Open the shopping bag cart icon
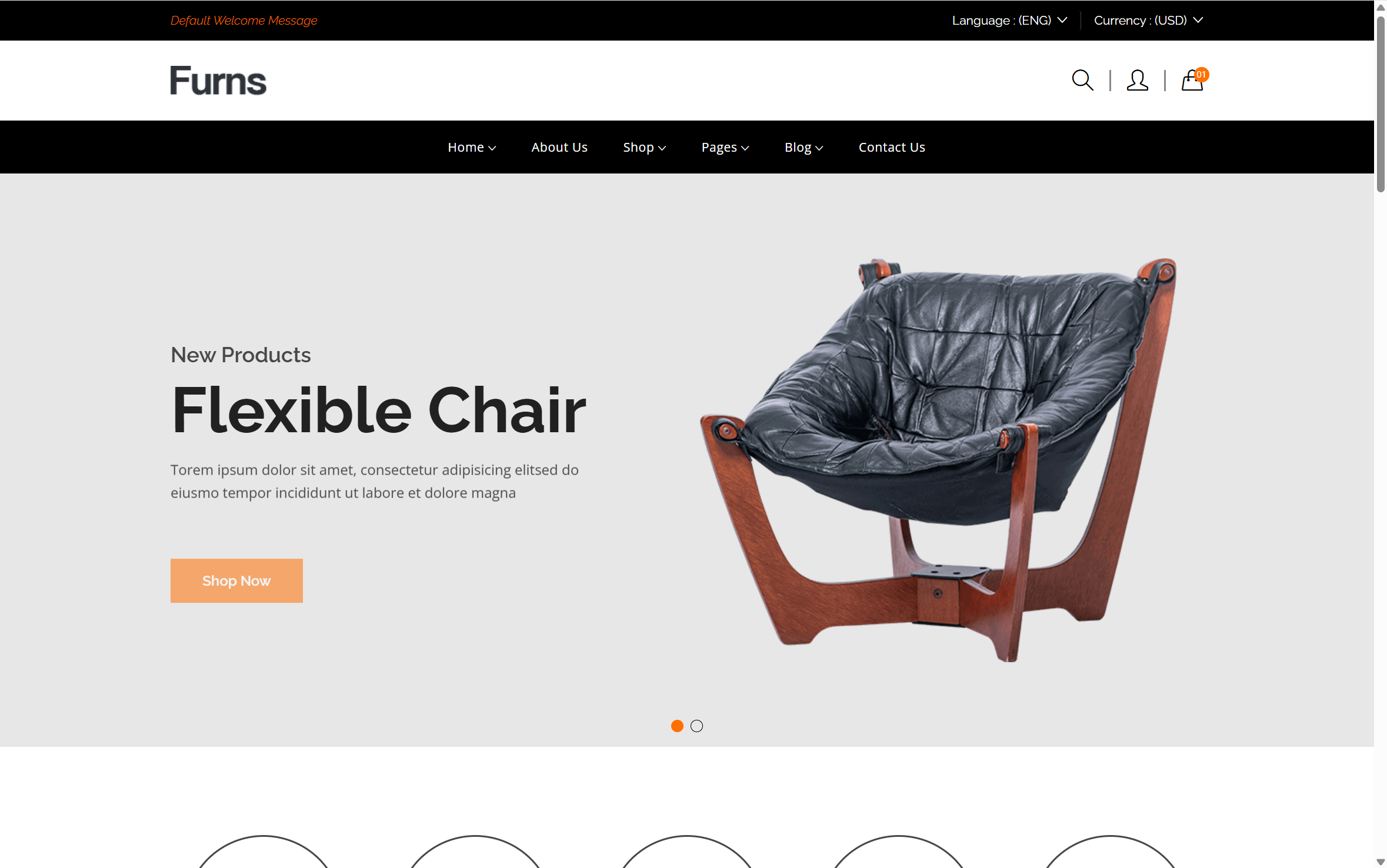The image size is (1387, 868). pos(1192,81)
